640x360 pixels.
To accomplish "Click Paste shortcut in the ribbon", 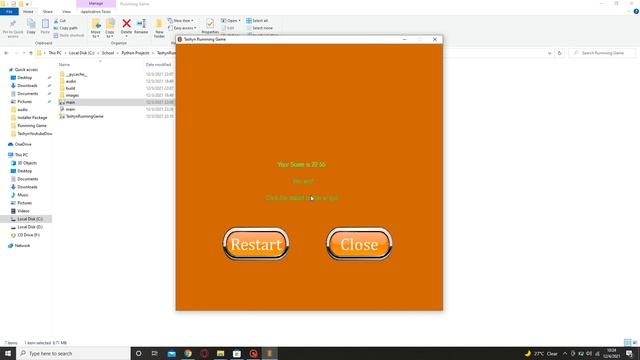I will 69,36.
